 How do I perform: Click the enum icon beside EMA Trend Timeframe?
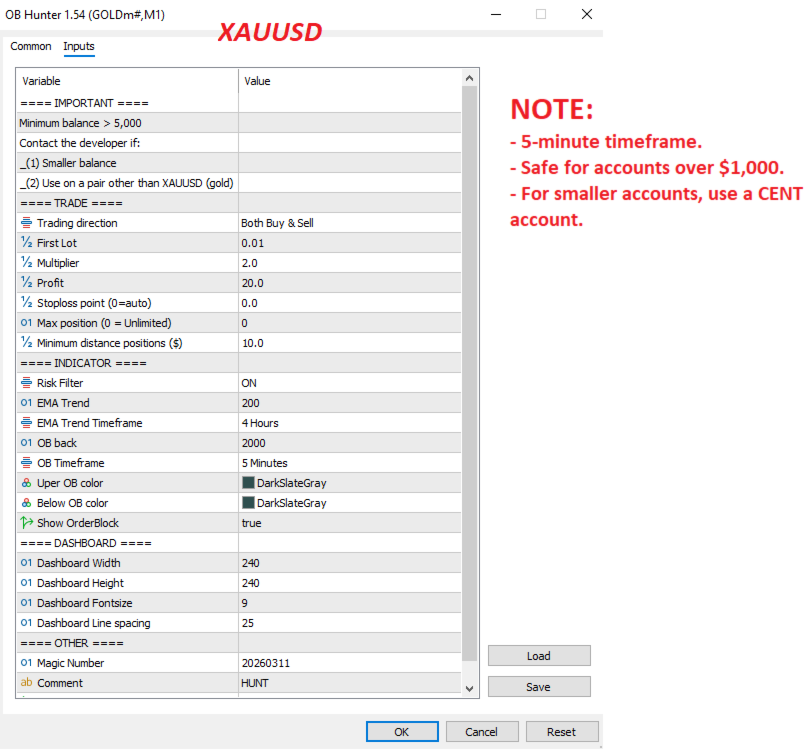[26, 423]
